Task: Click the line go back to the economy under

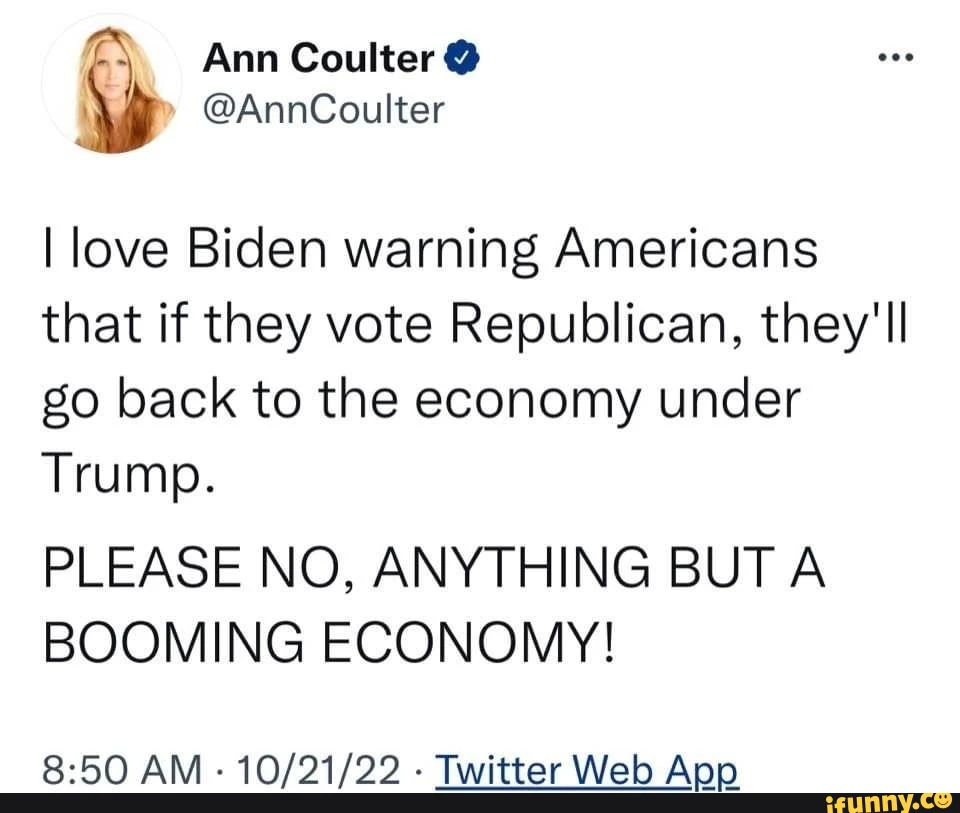Action: [421, 403]
